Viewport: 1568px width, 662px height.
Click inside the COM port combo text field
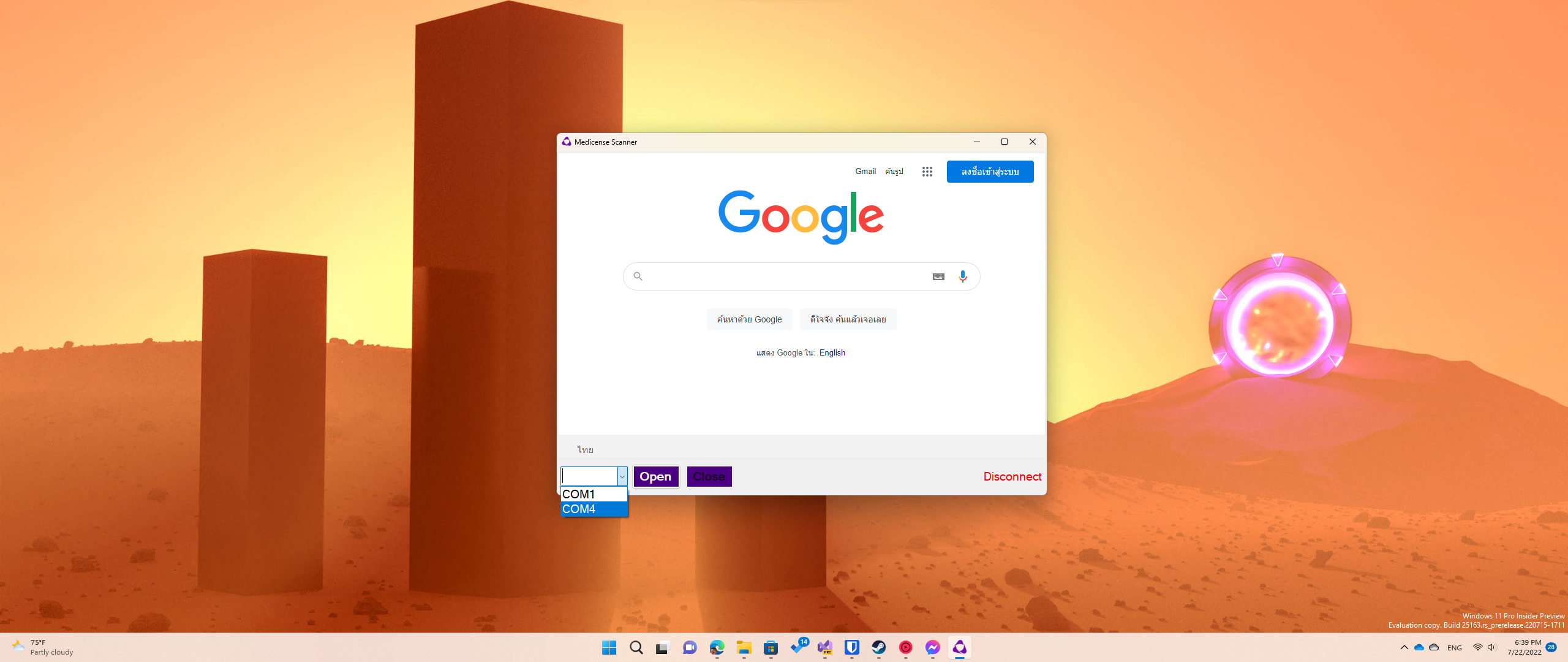click(x=589, y=476)
